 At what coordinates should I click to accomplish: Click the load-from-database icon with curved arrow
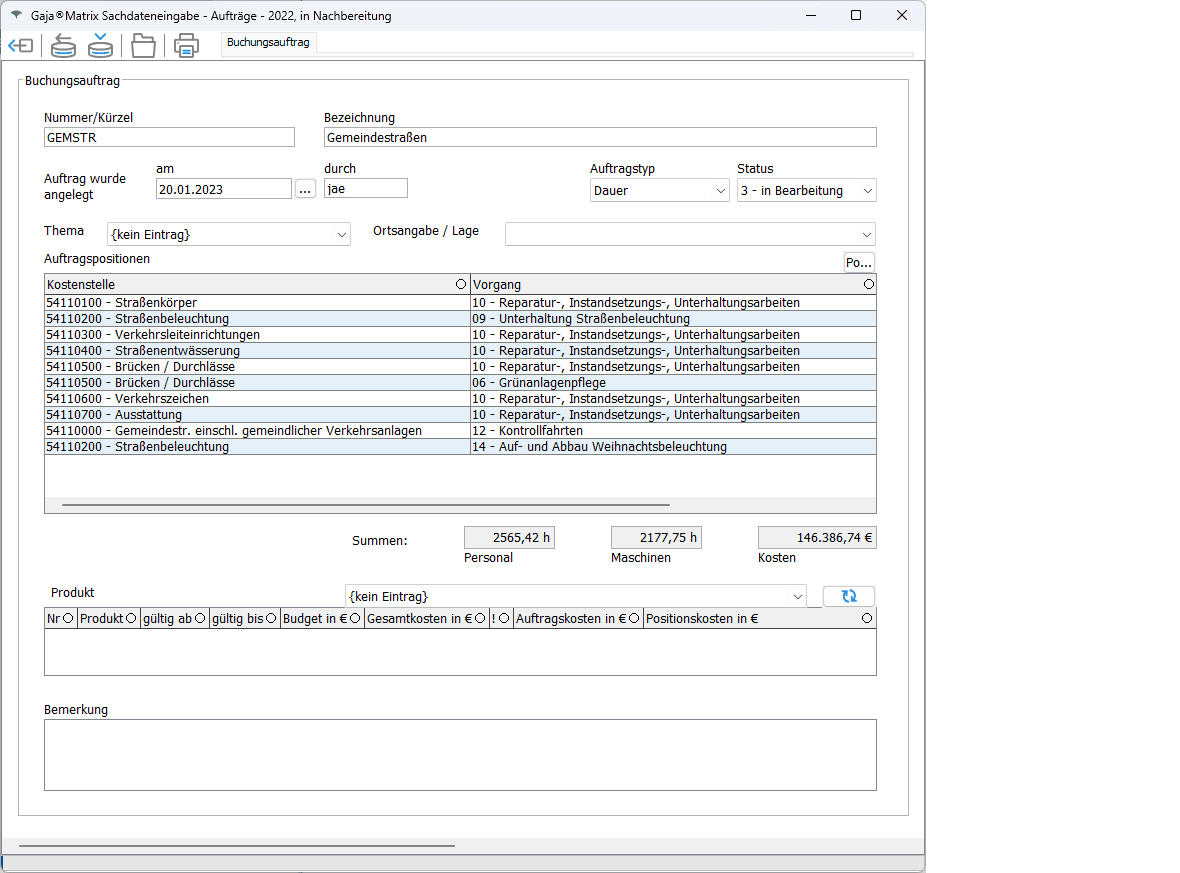tap(63, 46)
